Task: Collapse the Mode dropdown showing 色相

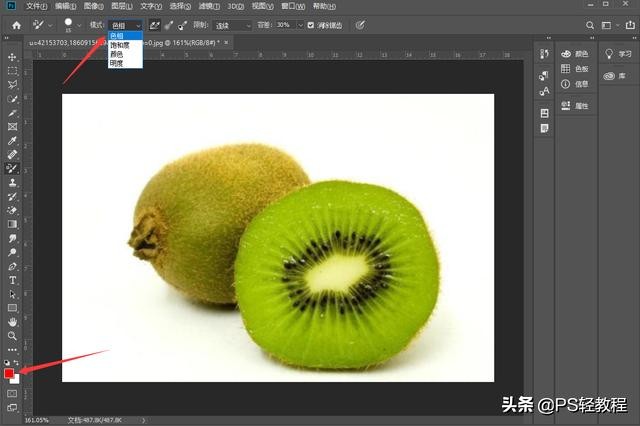Action: (126, 25)
